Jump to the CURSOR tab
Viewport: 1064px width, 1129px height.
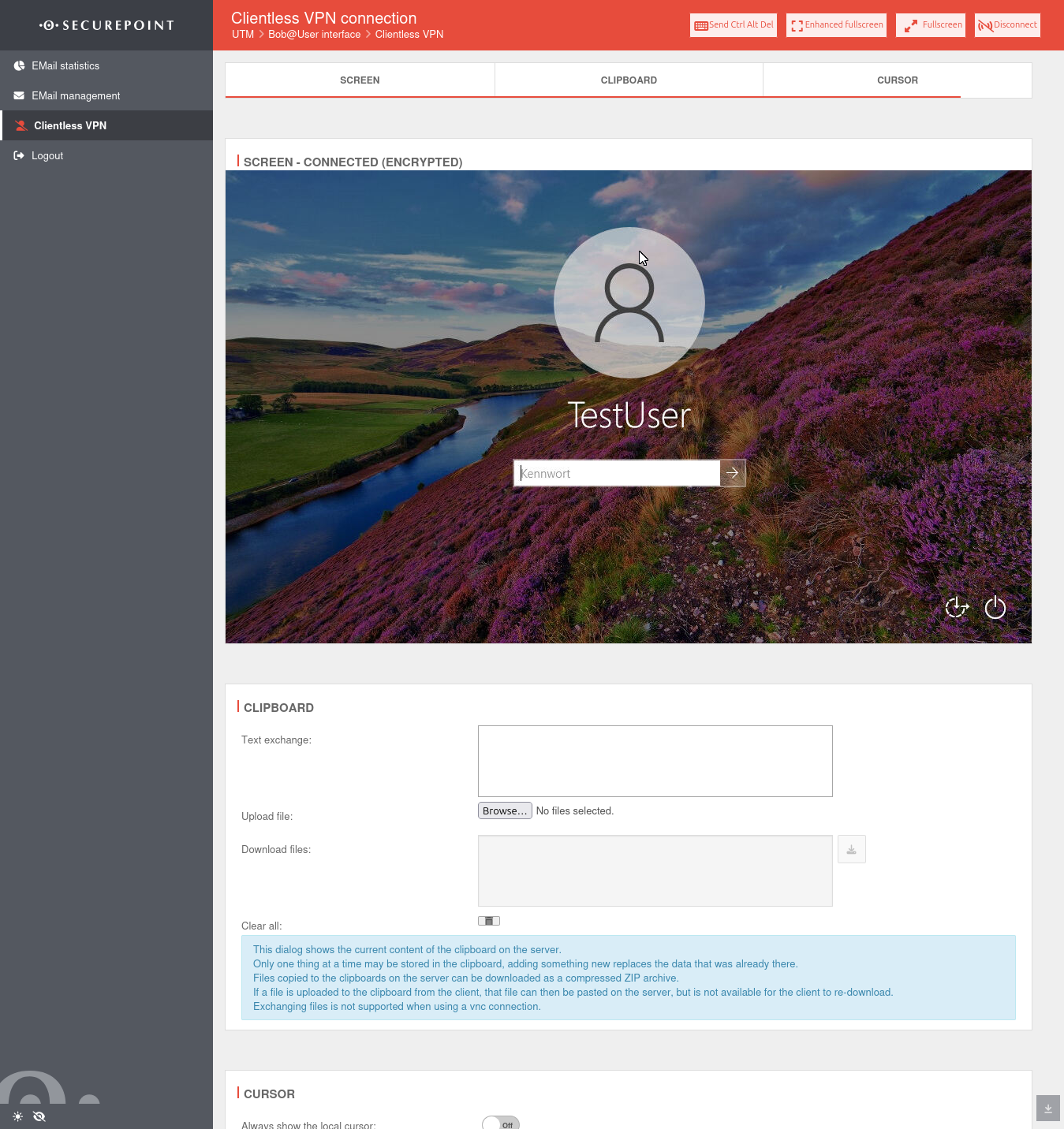897,80
